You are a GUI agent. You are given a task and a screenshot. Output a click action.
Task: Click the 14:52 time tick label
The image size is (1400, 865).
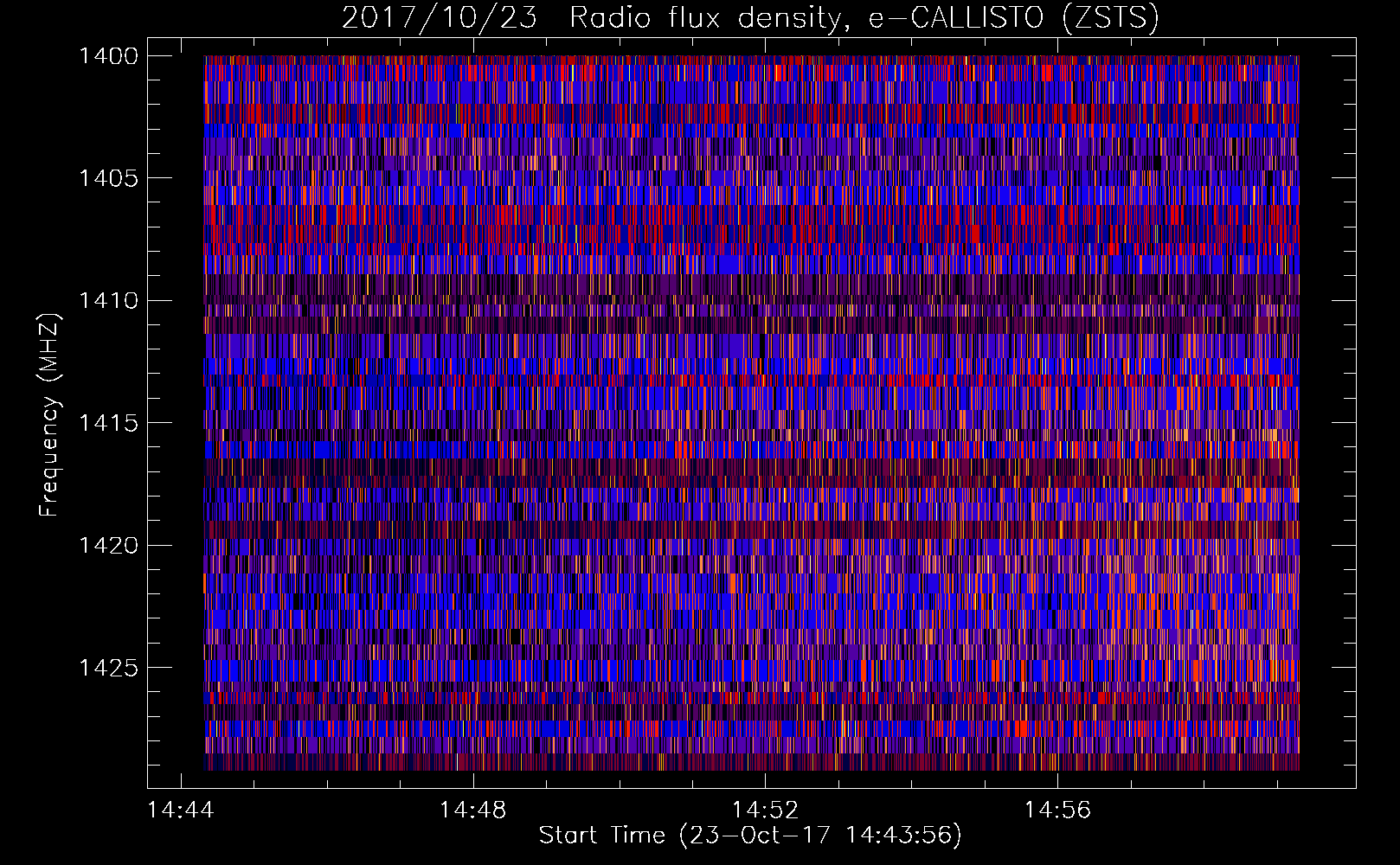point(765,811)
